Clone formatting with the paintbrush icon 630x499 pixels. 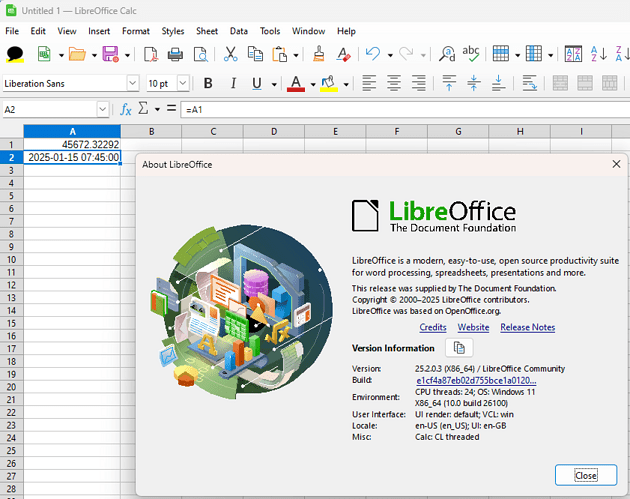coord(319,54)
